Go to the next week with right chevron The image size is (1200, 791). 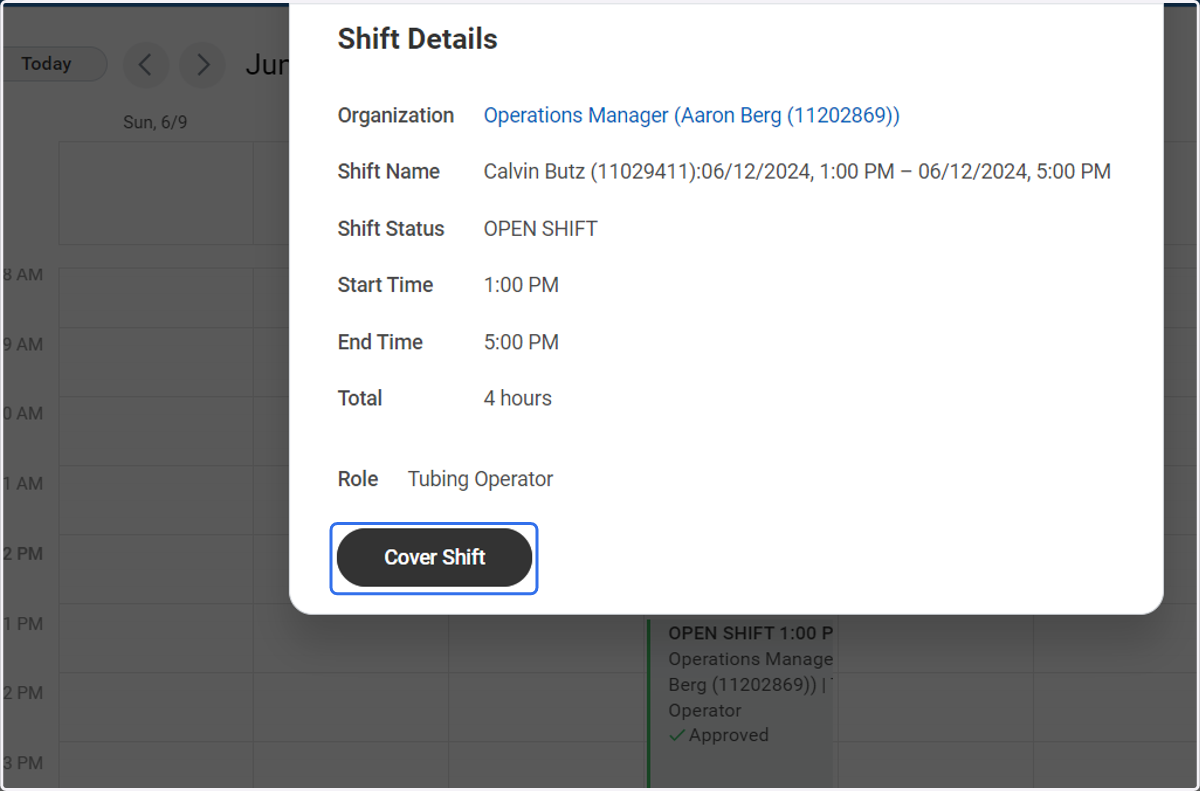pyautogui.click(x=202, y=65)
